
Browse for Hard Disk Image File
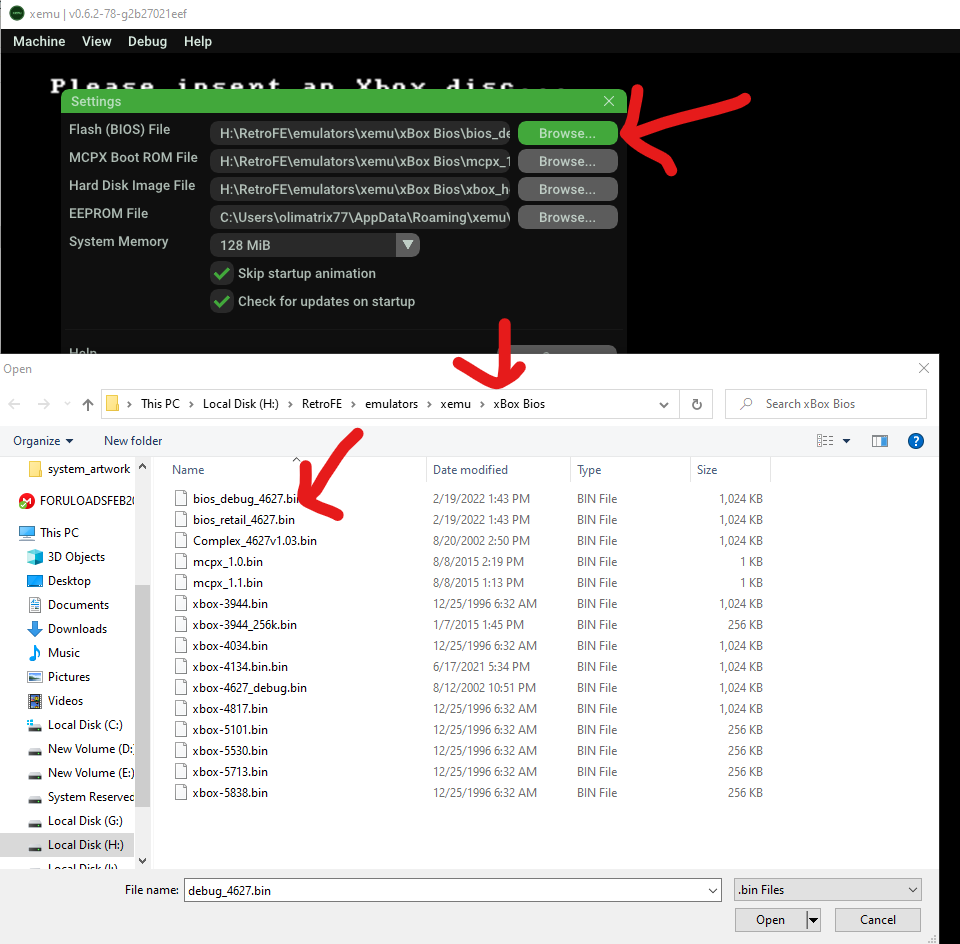[567, 190]
